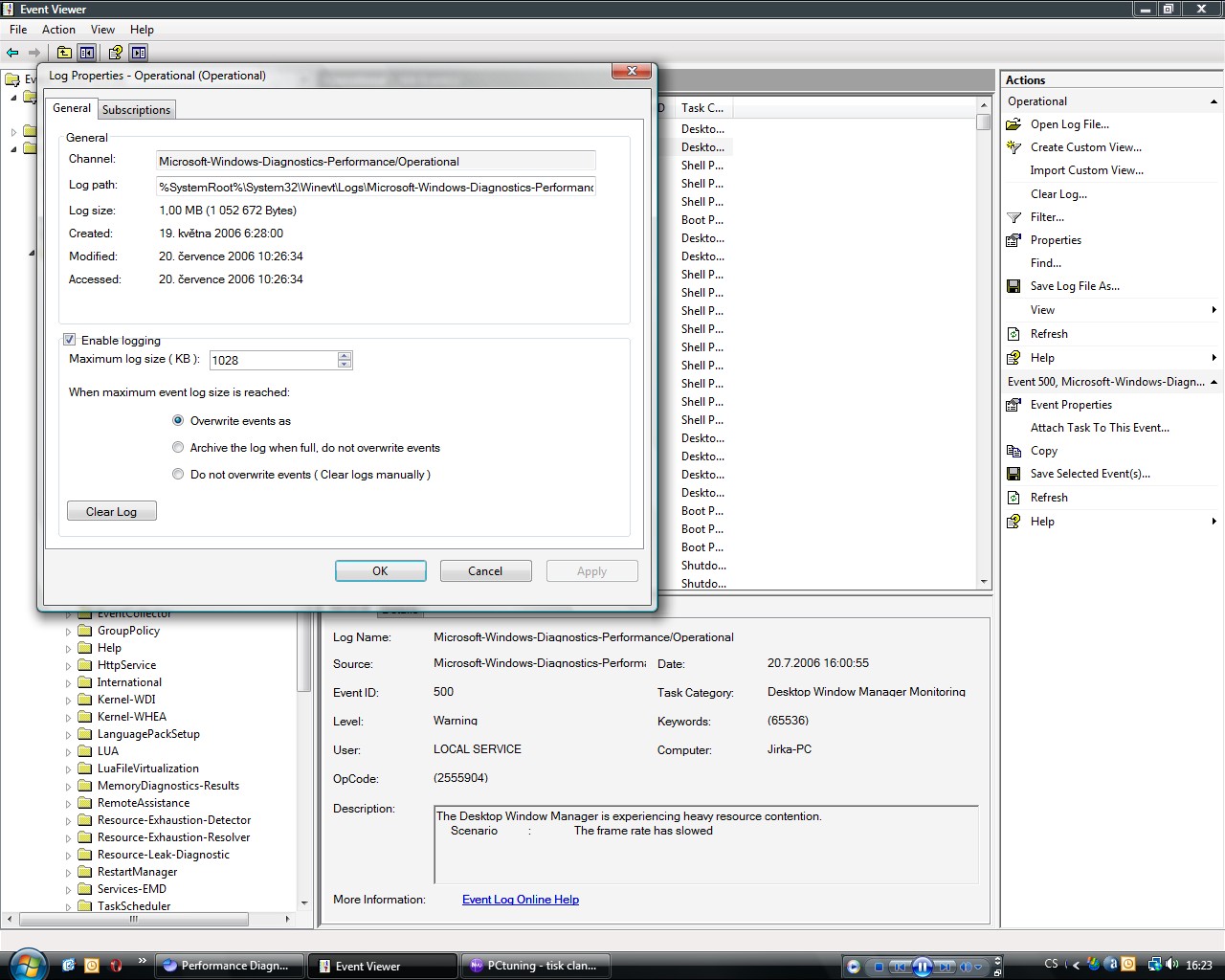Toggle Show/Hide Action Pane toolbar icon
1225x980 pixels.
point(139,53)
